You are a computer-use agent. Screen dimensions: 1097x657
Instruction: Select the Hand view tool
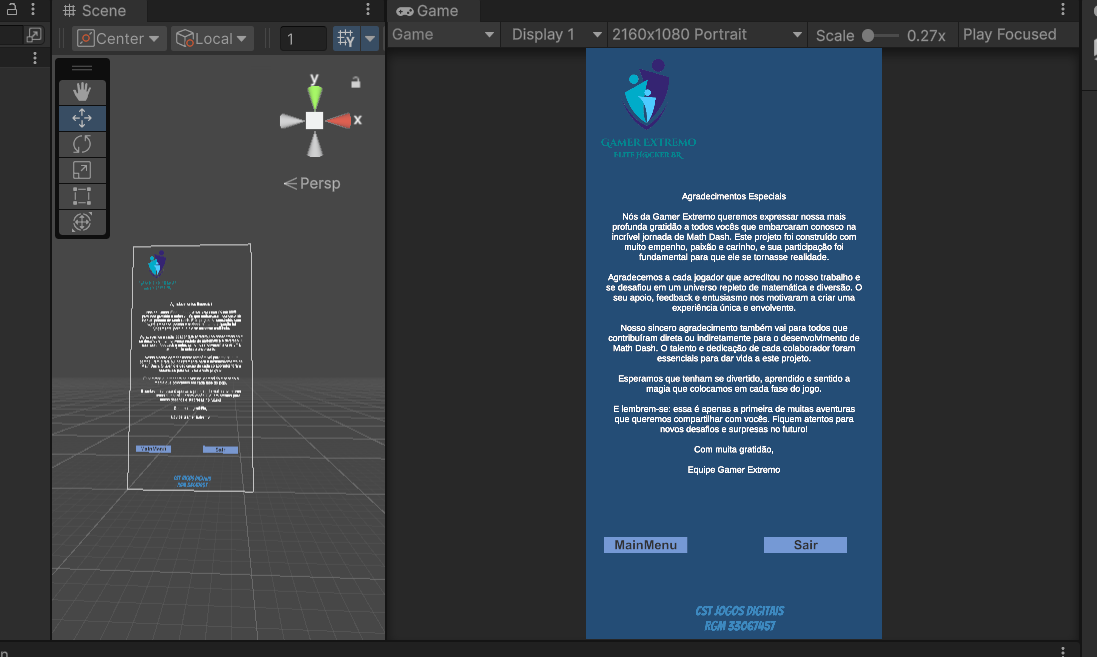pos(82,92)
